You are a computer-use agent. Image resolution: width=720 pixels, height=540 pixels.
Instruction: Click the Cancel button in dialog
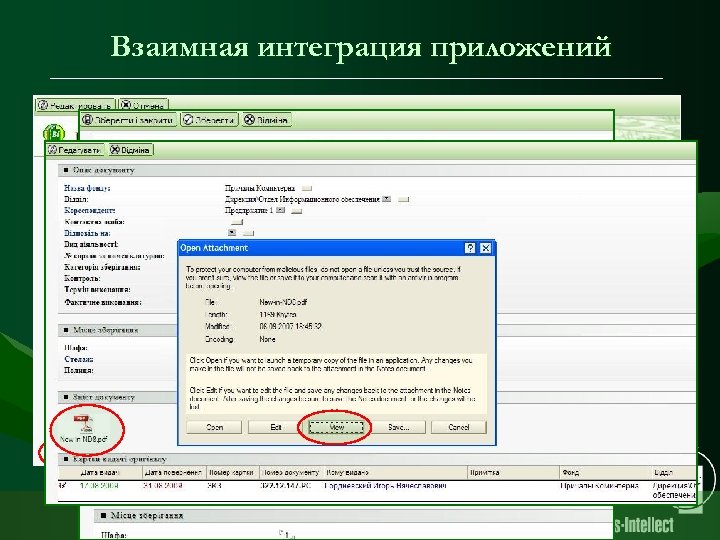pos(459,427)
